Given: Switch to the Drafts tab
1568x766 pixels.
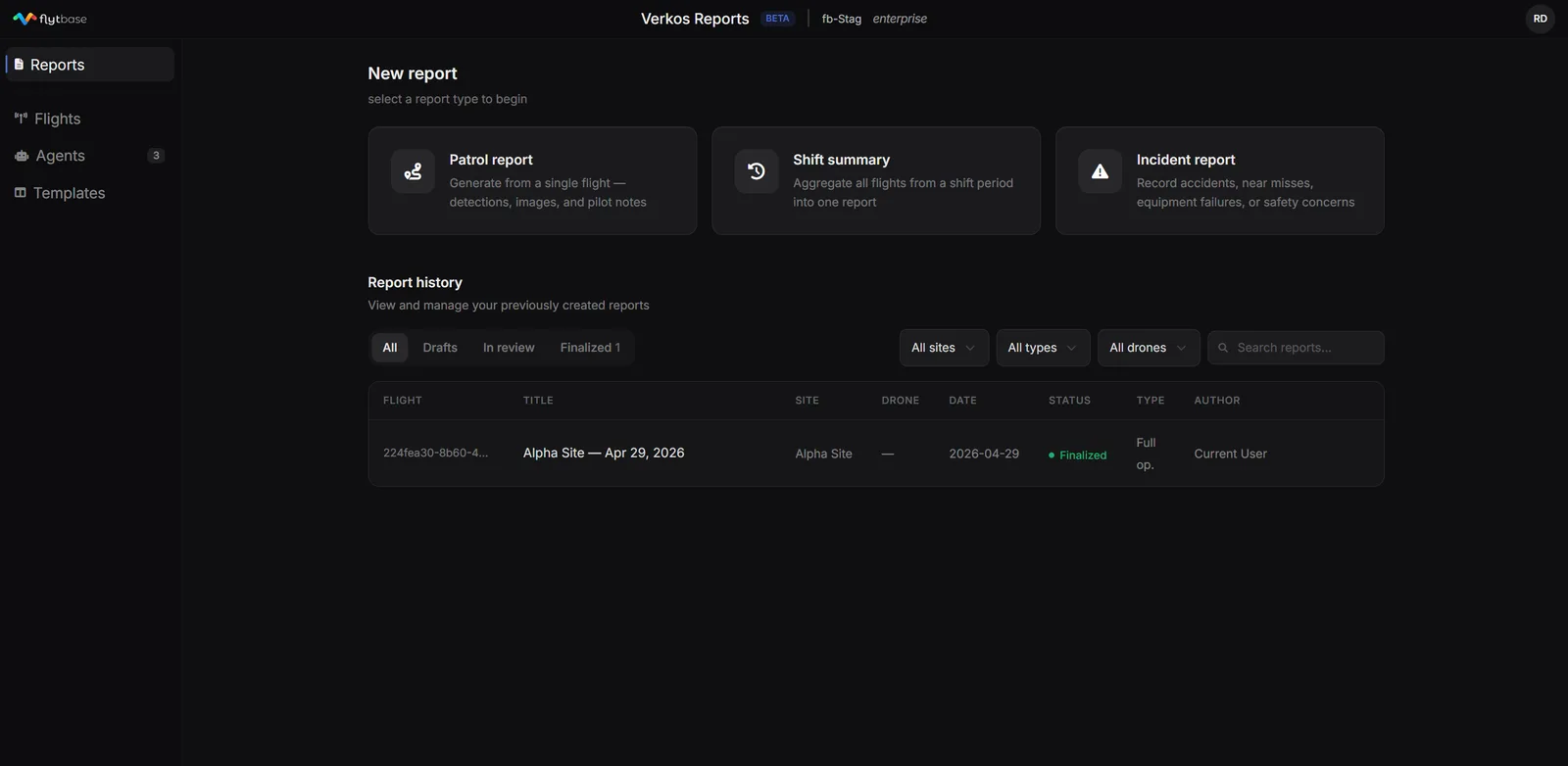Looking at the screenshot, I should 440,348.
